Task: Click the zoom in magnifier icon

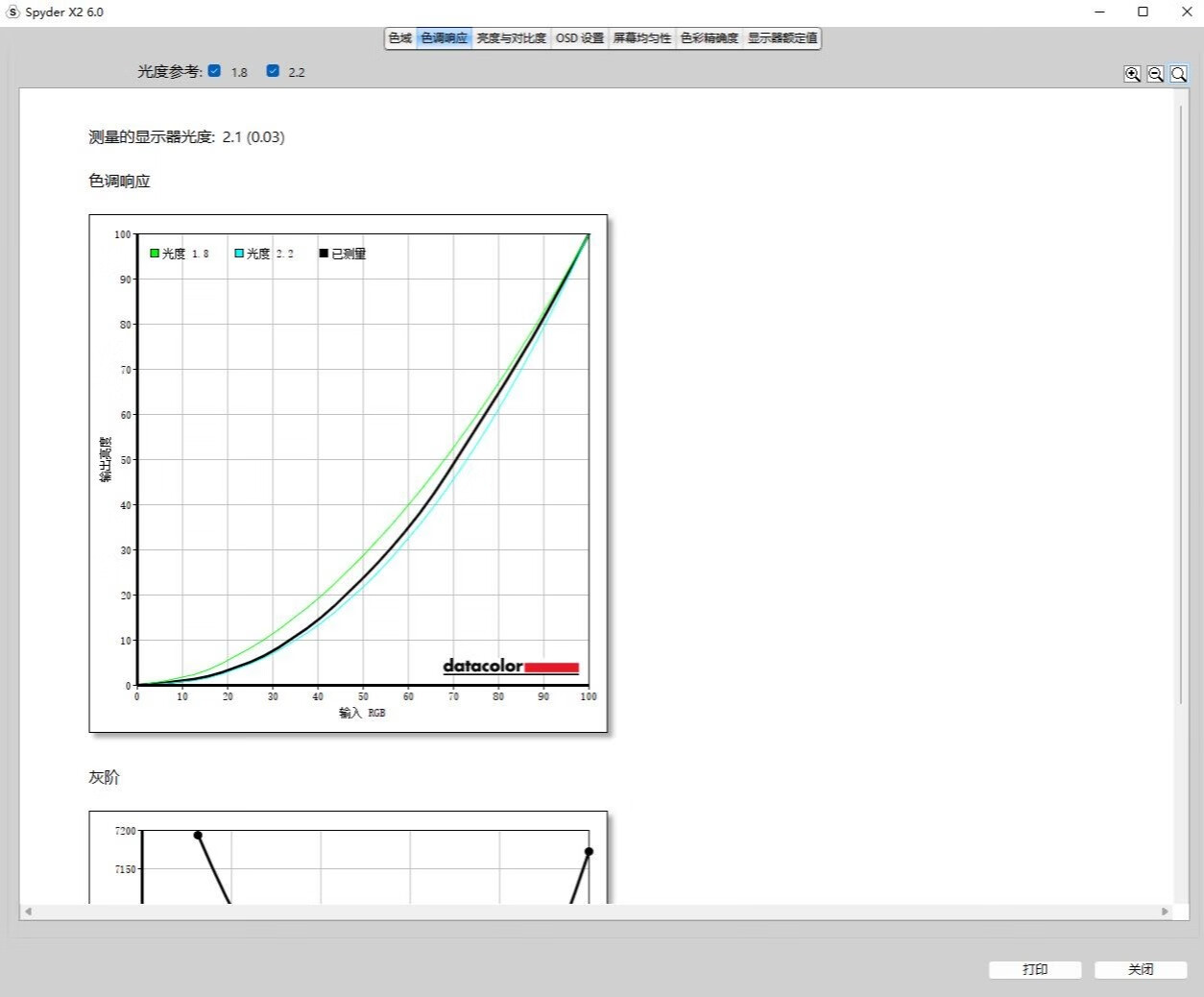Action: 1132,74
